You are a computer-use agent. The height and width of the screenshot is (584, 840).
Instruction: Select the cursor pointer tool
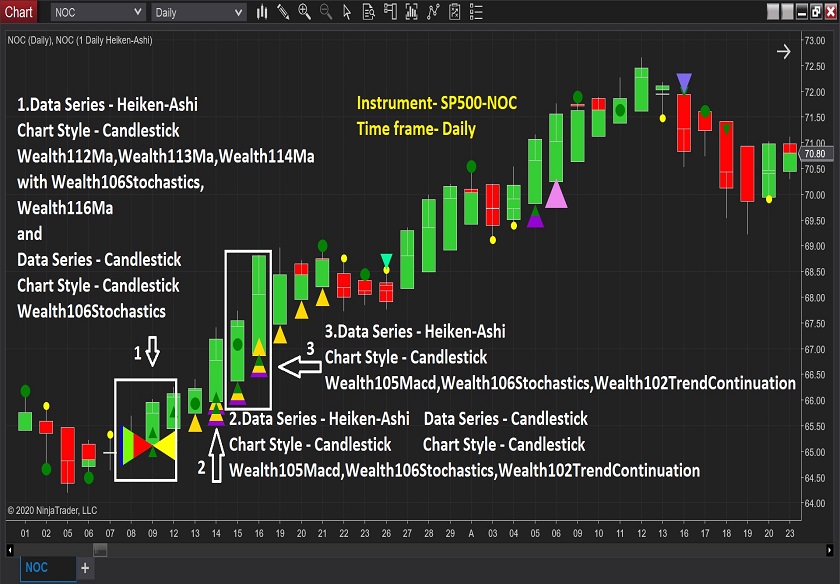[x=349, y=13]
